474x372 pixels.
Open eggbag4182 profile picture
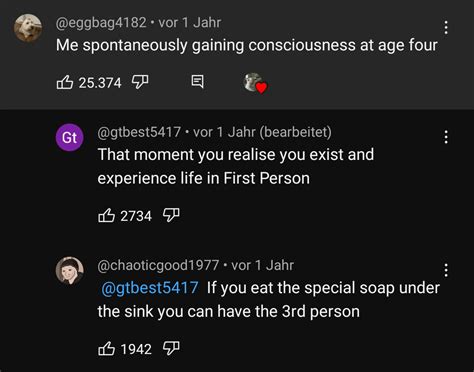pos(28,28)
